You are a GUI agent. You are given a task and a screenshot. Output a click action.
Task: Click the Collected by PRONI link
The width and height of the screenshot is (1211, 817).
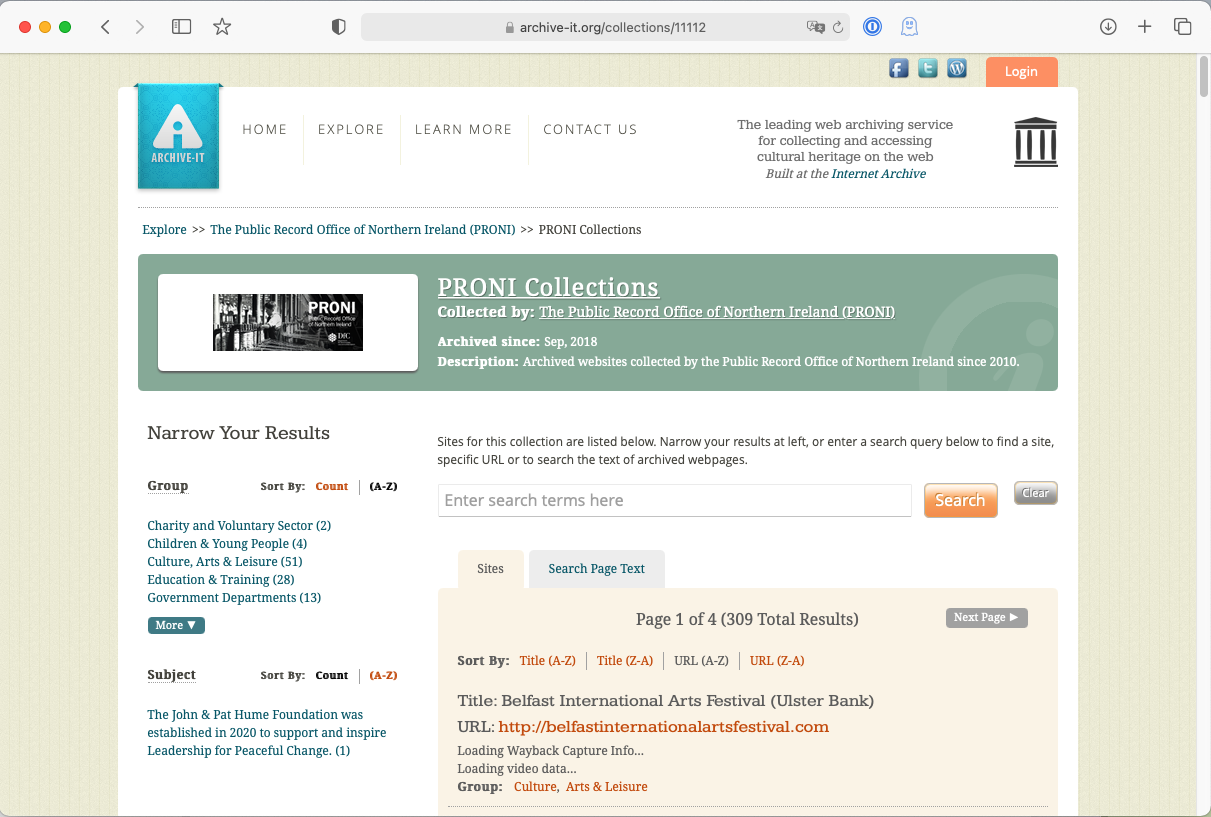click(717, 312)
